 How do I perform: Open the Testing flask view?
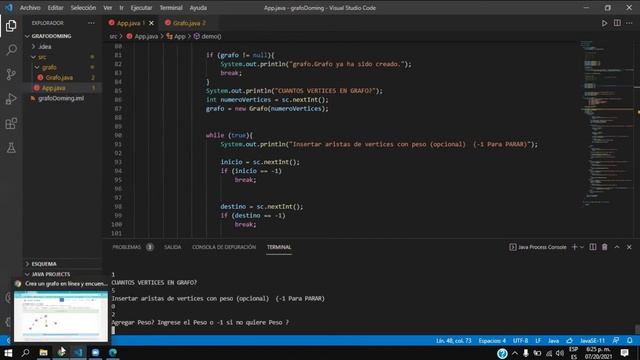[11, 148]
